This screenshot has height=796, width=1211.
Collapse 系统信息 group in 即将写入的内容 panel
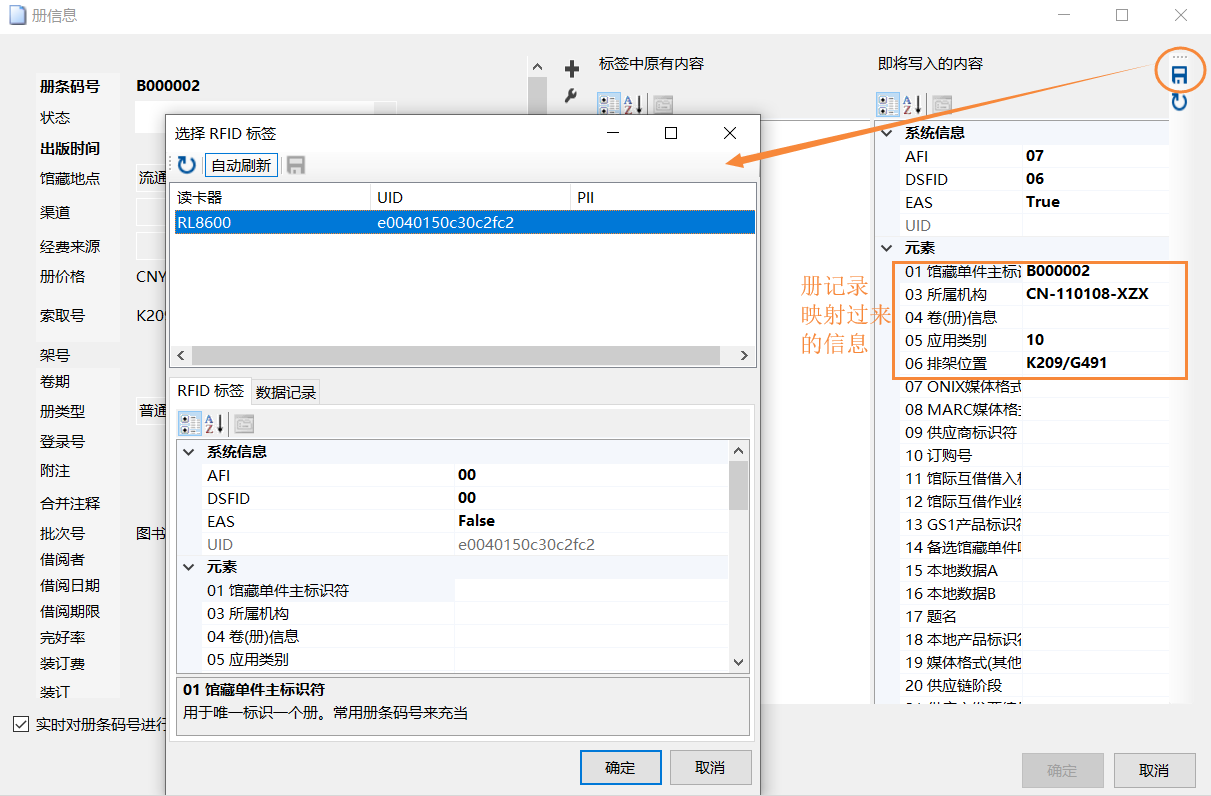tap(887, 133)
